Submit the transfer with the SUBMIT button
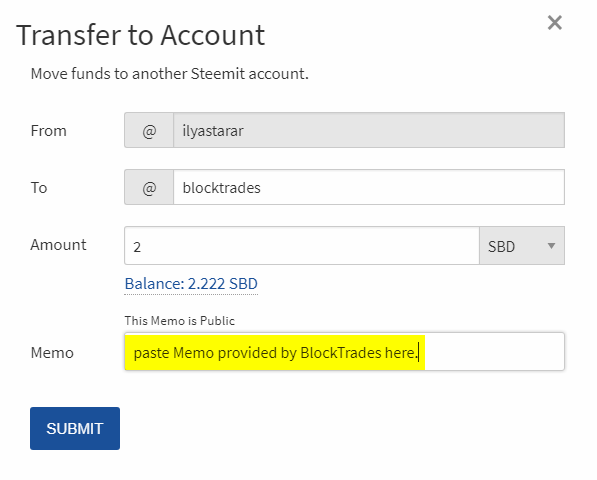This screenshot has height=480, width=597. (75, 429)
